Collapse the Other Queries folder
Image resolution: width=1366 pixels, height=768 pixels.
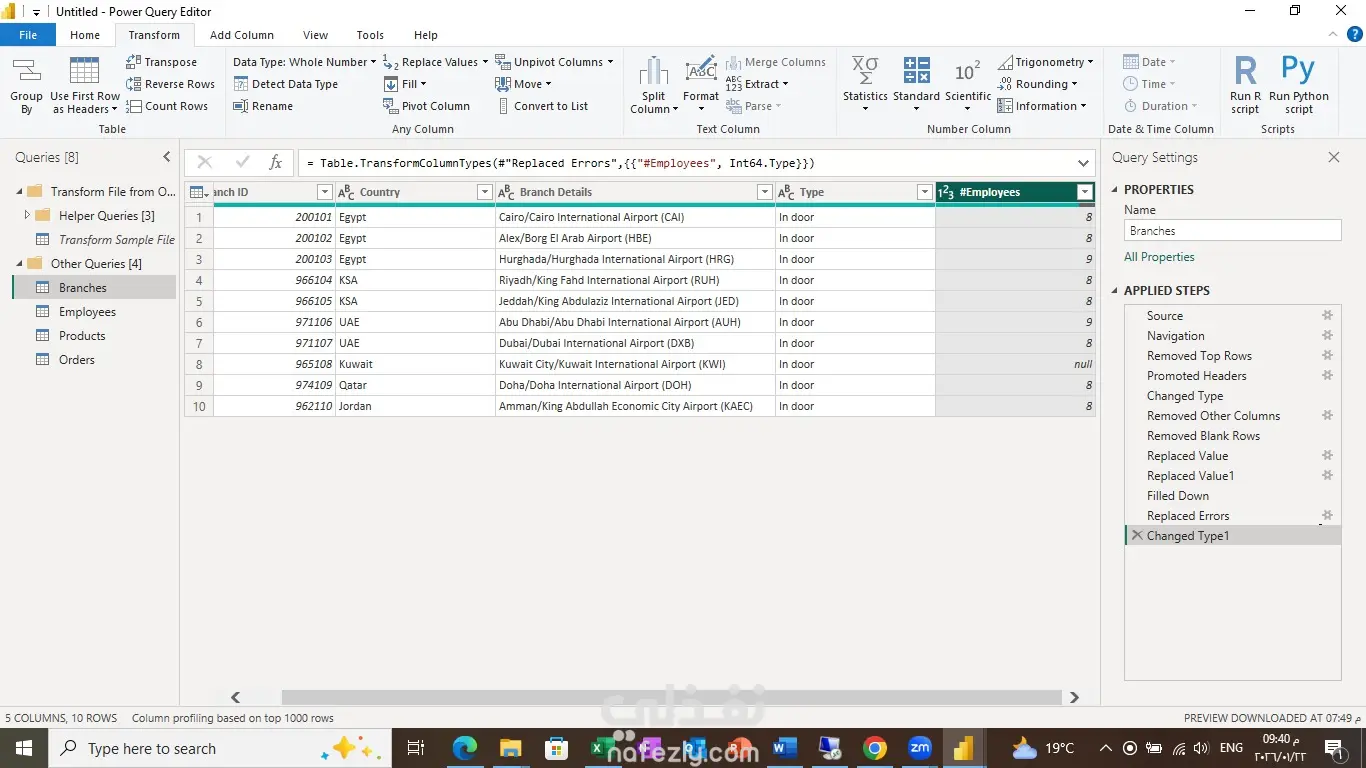[x=19, y=263]
